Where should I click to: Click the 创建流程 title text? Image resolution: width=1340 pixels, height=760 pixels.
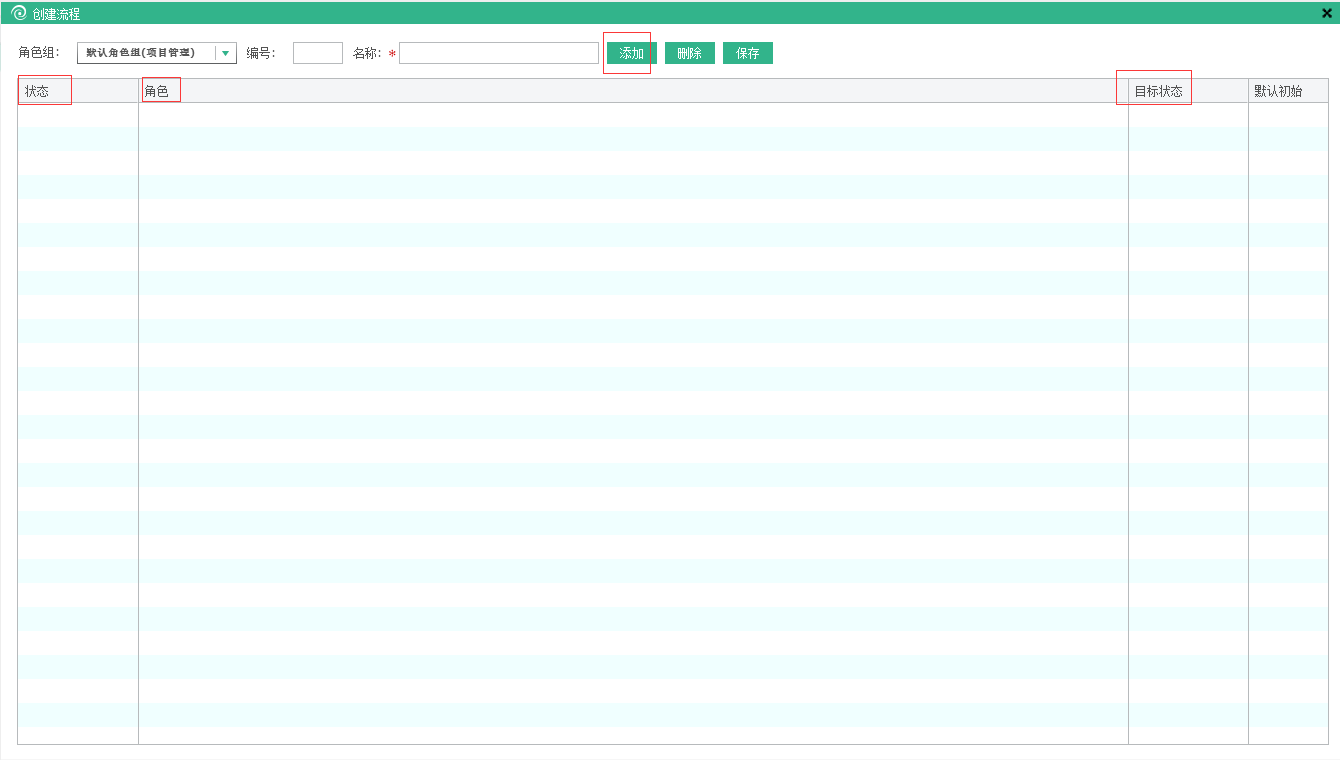pyautogui.click(x=56, y=14)
